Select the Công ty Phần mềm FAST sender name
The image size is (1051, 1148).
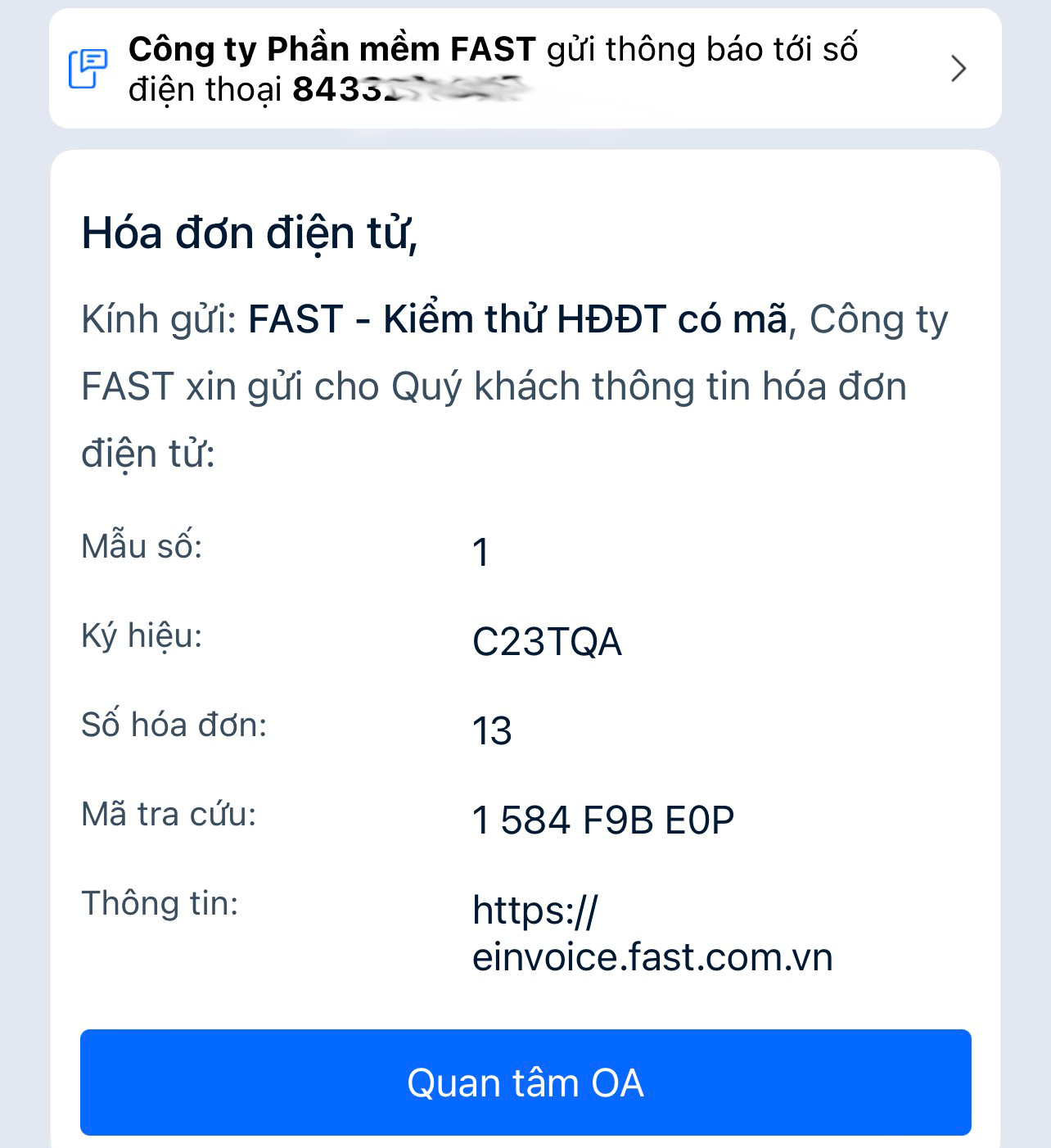click(332, 49)
